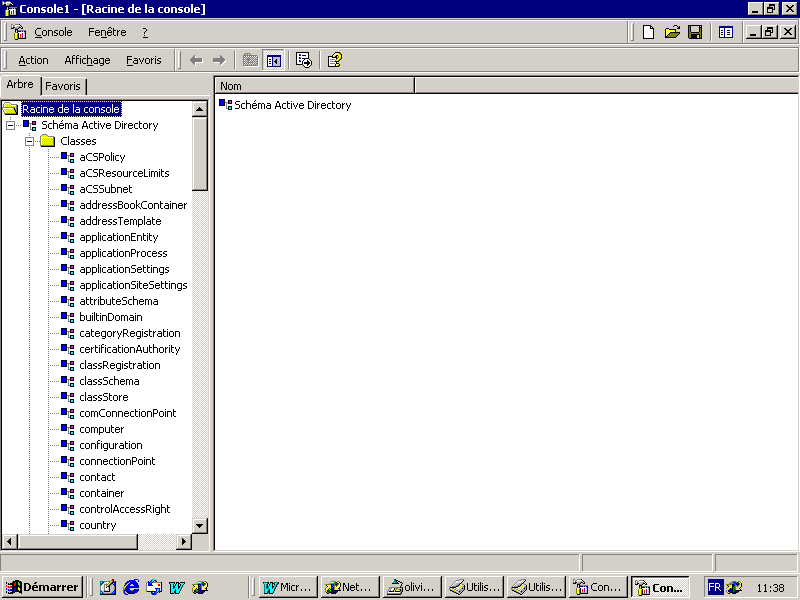800x600 pixels.
Task: Click the greyed-out Back arrow
Action: coord(196,60)
